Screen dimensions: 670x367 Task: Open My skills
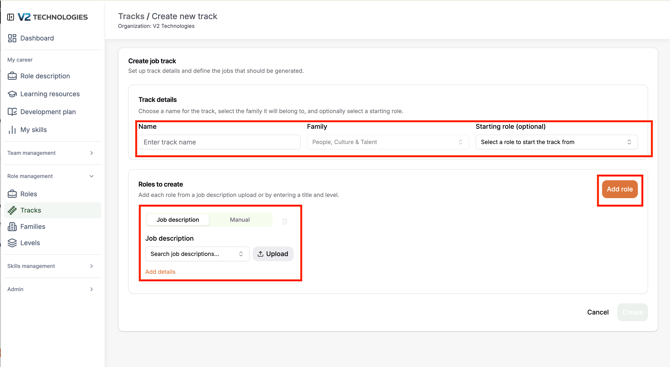click(53, 130)
